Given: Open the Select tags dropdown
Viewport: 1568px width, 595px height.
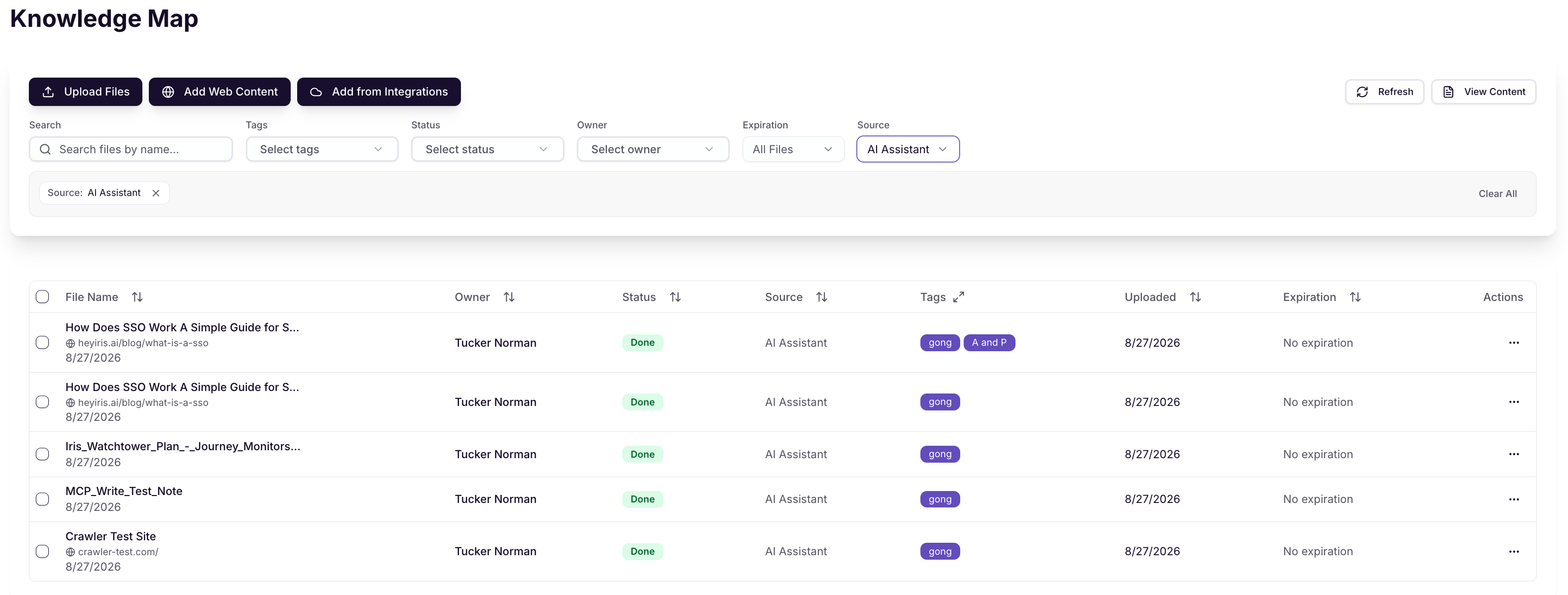Looking at the screenshot, I should click(322, 149).
